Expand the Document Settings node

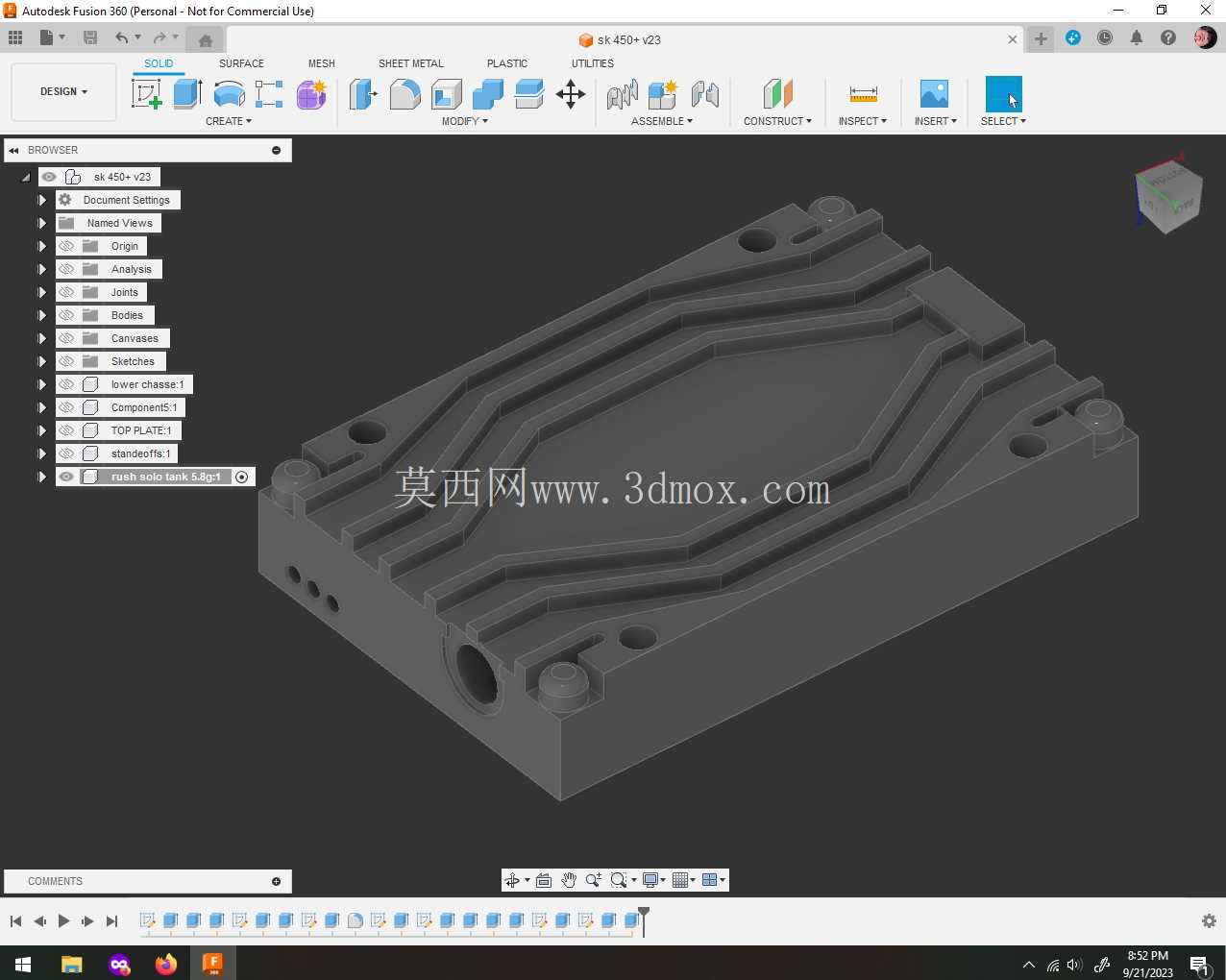(x=41, y=200)
